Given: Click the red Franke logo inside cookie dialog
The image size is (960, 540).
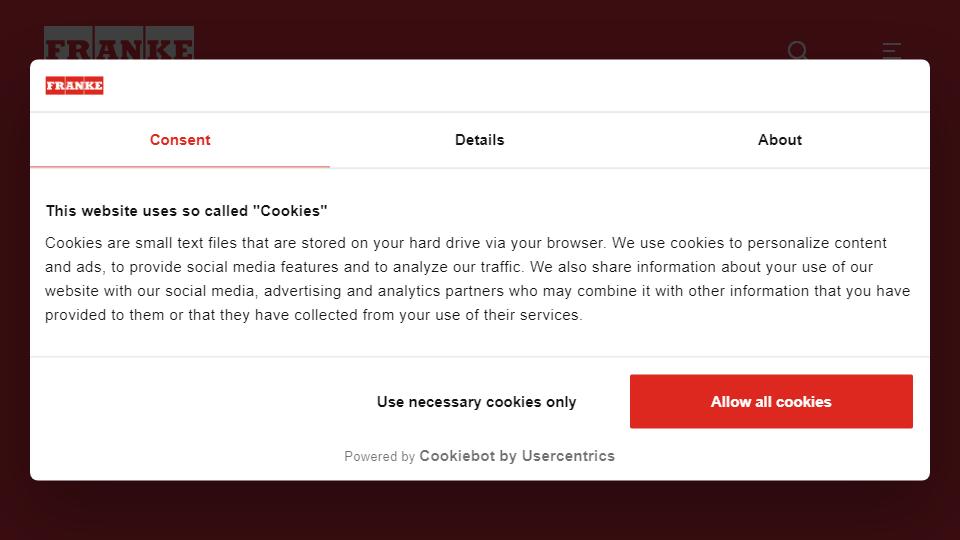Looking at the screenshot, I should (74, 86).
